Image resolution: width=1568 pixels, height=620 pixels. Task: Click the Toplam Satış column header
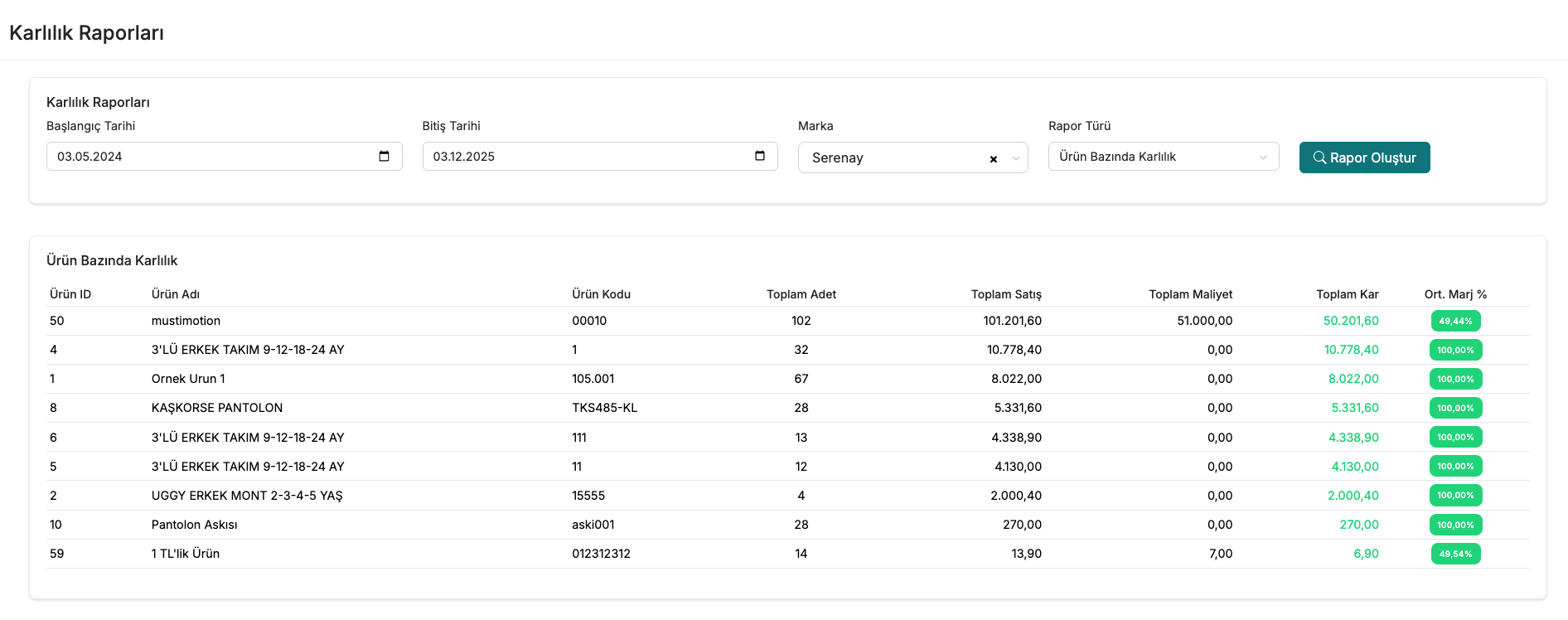click(x=1005, y=294)
